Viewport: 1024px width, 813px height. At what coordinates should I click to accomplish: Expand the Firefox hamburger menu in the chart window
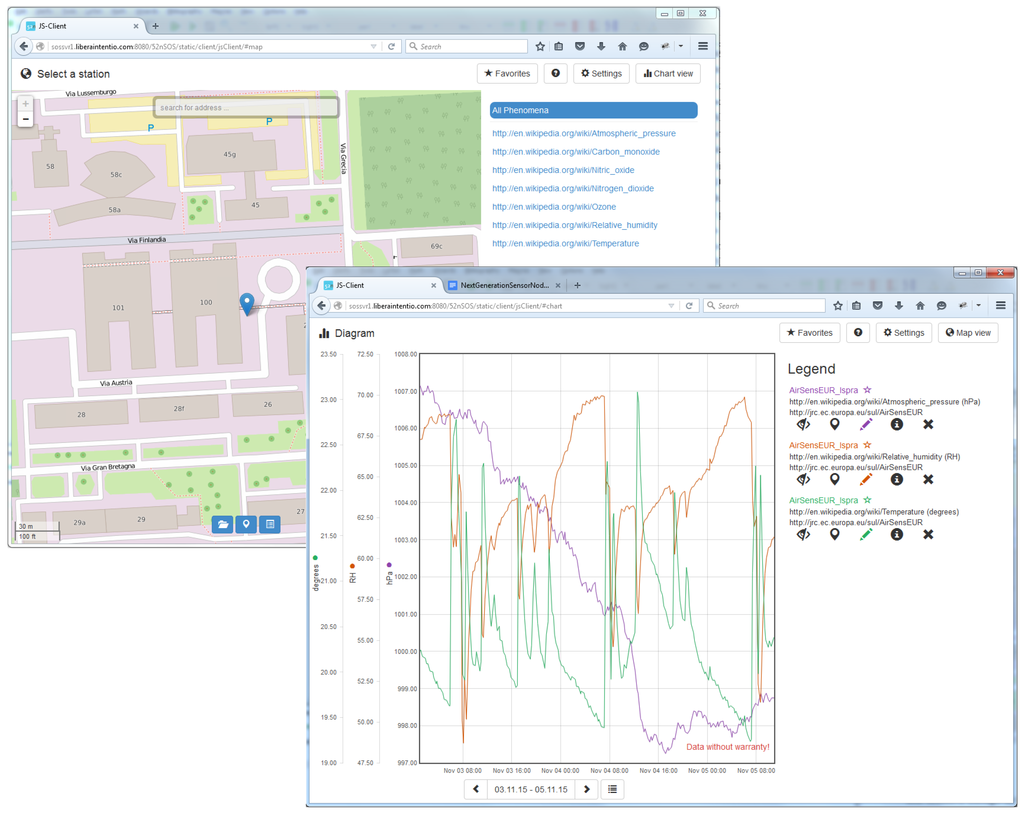pyautogui.click(x=1000, y=306)
